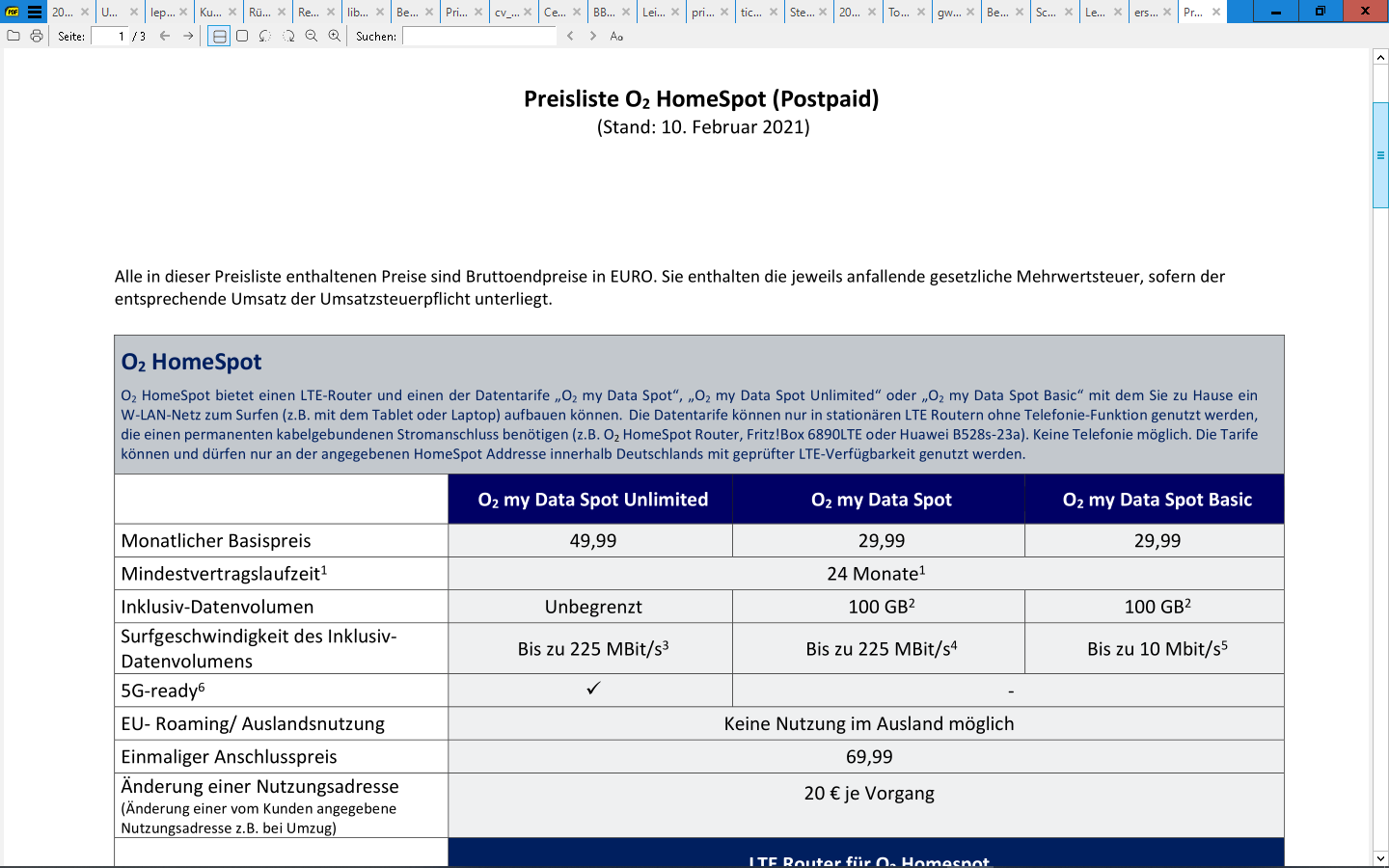Toggle the continuous fit-width view icon

(x=219, y=36)
